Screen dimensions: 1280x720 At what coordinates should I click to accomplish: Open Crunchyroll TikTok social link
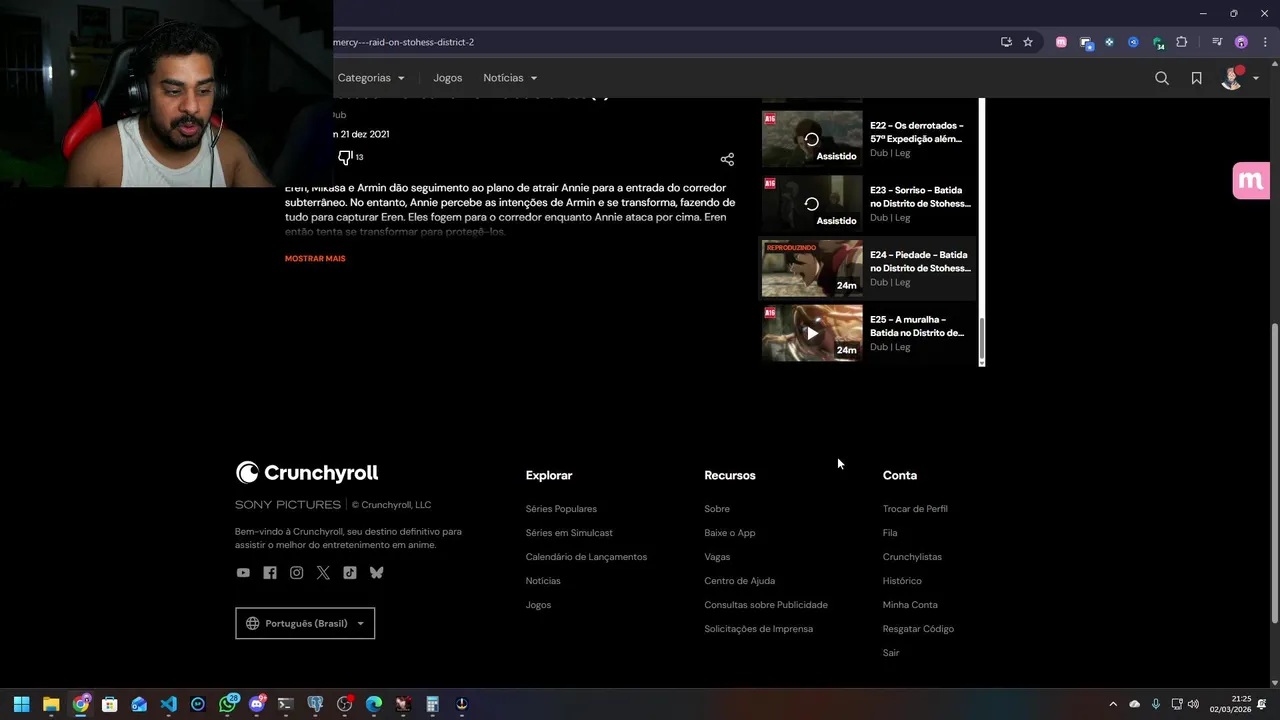coord(349,573)
